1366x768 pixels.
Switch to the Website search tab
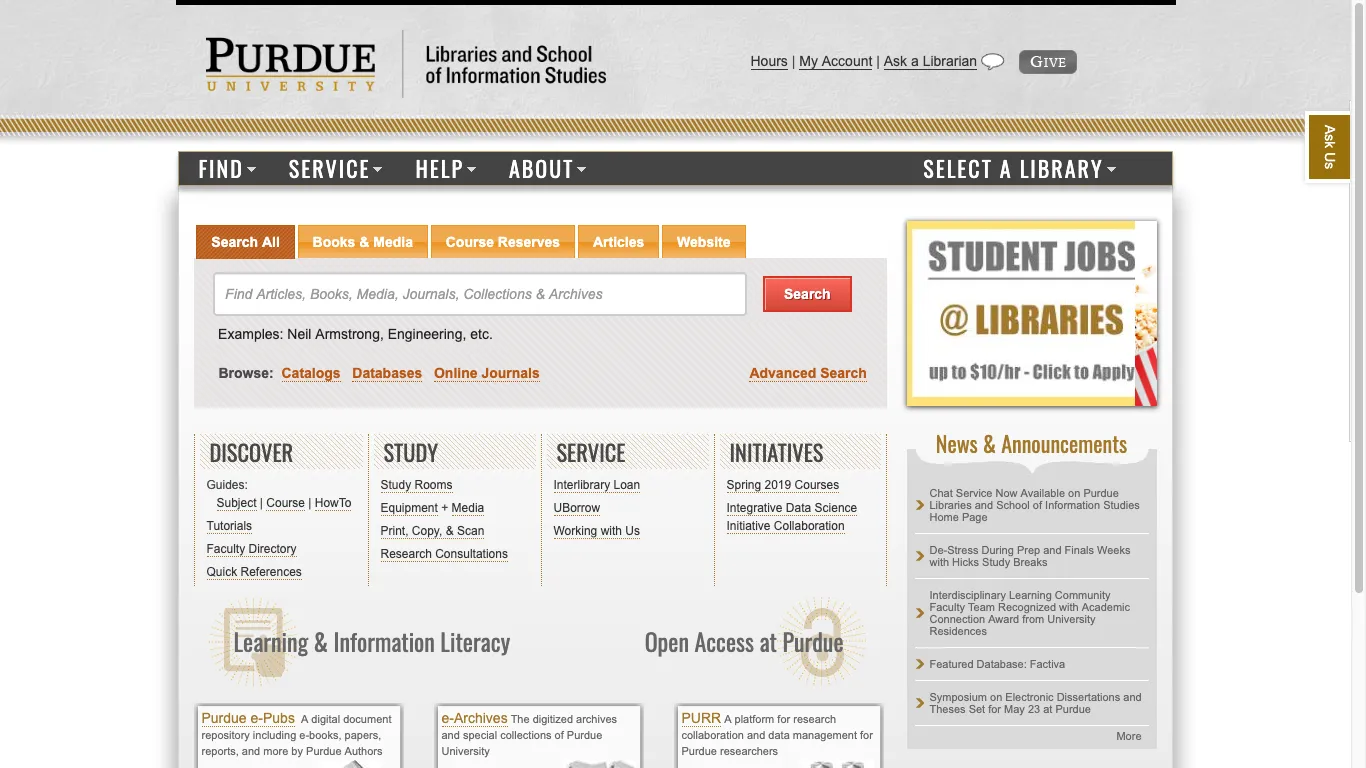point(703,241)
